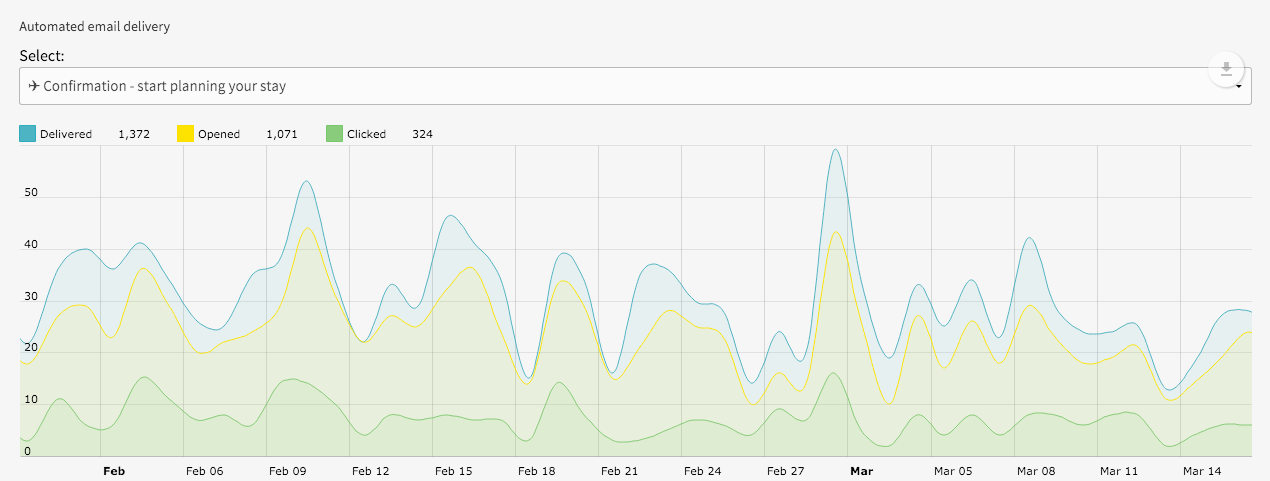Click the 40 value on y-axis
This screenshot has height=481, width=1270.
(31, 245)
